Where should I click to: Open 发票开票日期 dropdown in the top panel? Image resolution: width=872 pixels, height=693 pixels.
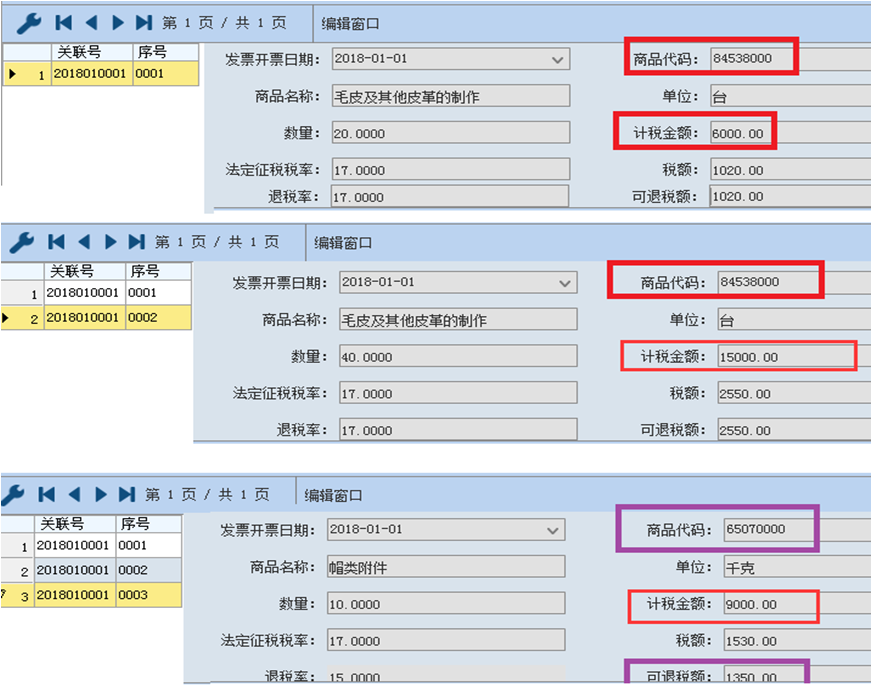pos(558,60)
